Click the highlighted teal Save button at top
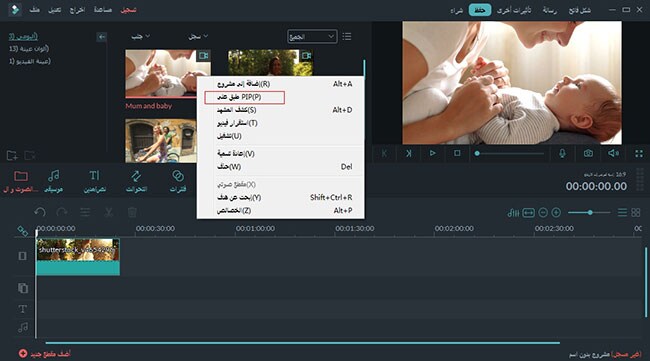Screen dimensions: 650x361 point(480,10)
